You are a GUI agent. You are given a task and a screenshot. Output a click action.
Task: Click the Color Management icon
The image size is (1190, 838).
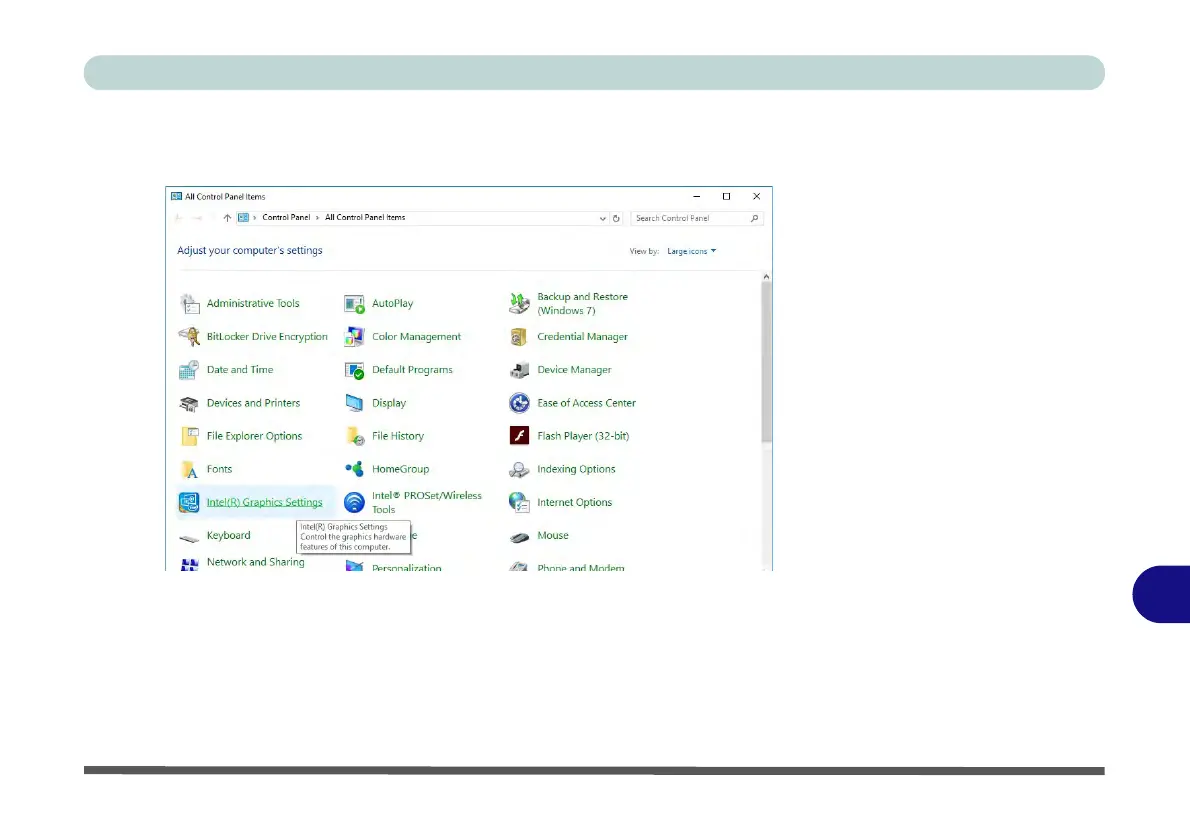coord(354,337)
